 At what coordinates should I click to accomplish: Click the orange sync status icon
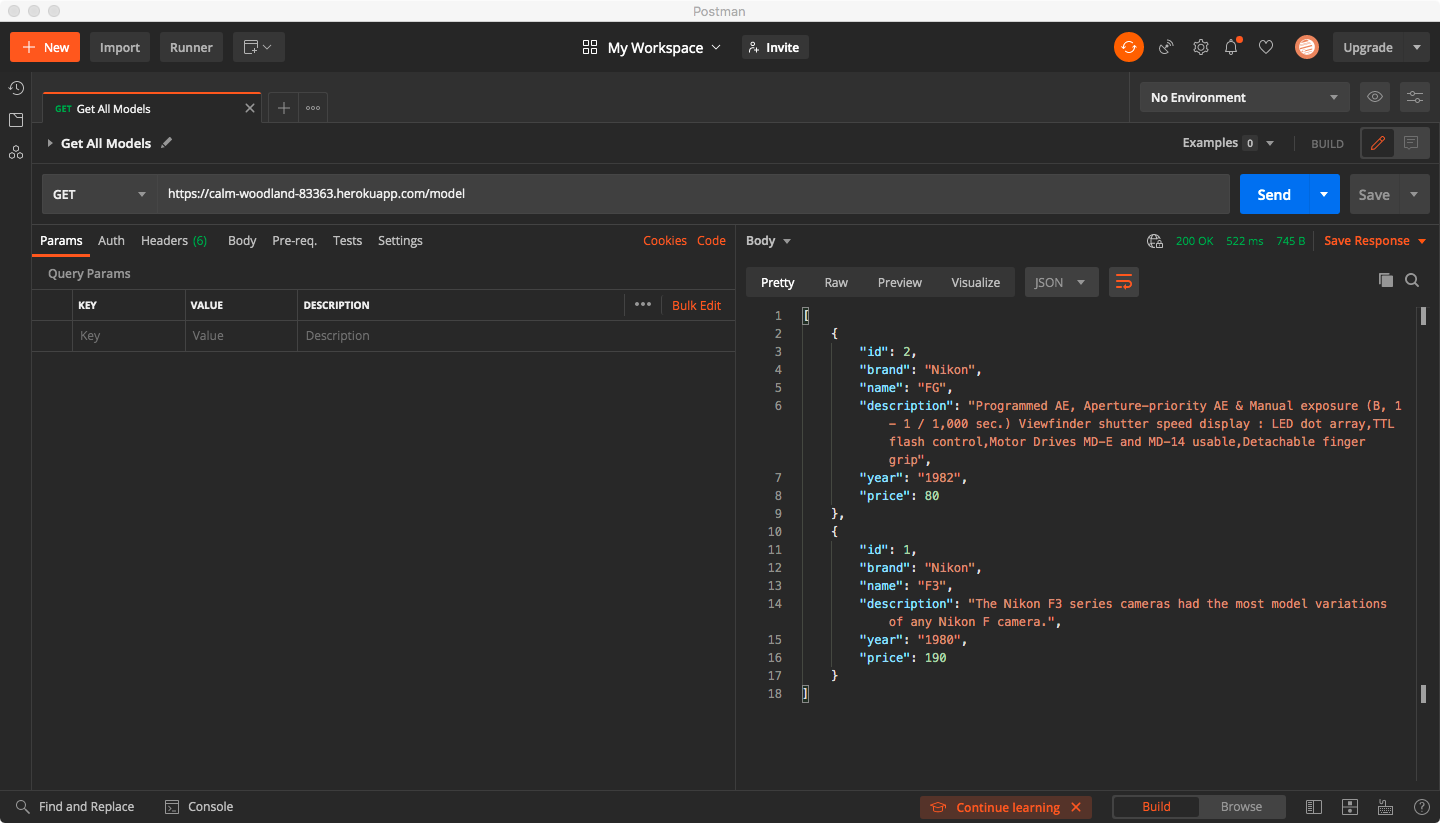(x=1129, y=47)
